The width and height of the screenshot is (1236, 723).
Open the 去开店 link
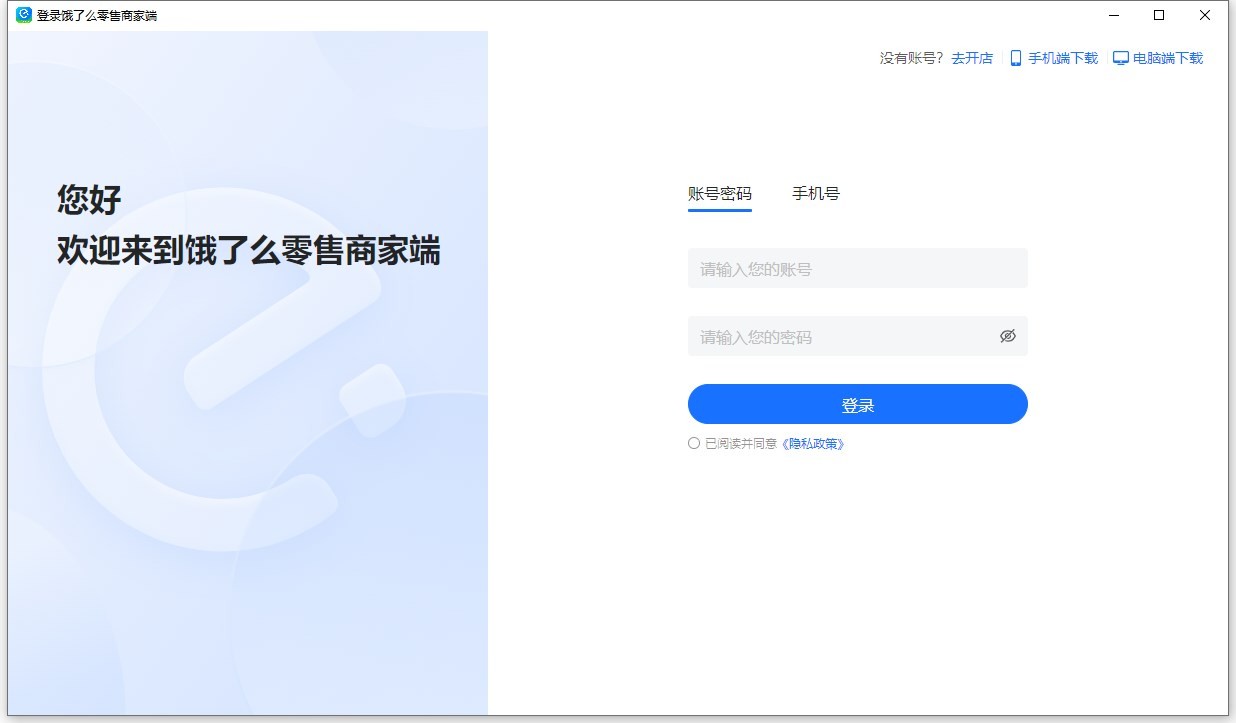972,58
